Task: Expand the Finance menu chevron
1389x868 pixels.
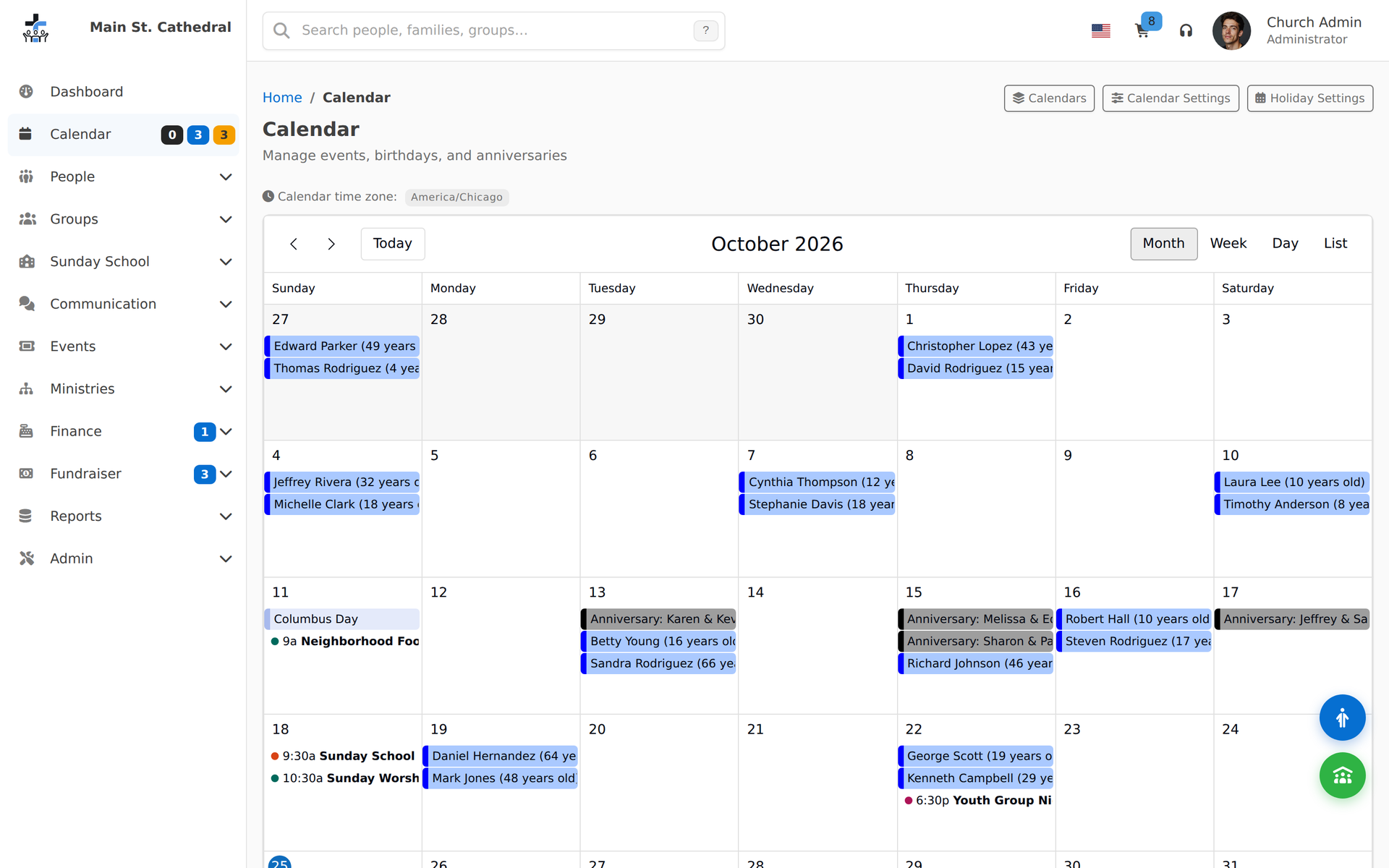Action: (x=226, y=432)
